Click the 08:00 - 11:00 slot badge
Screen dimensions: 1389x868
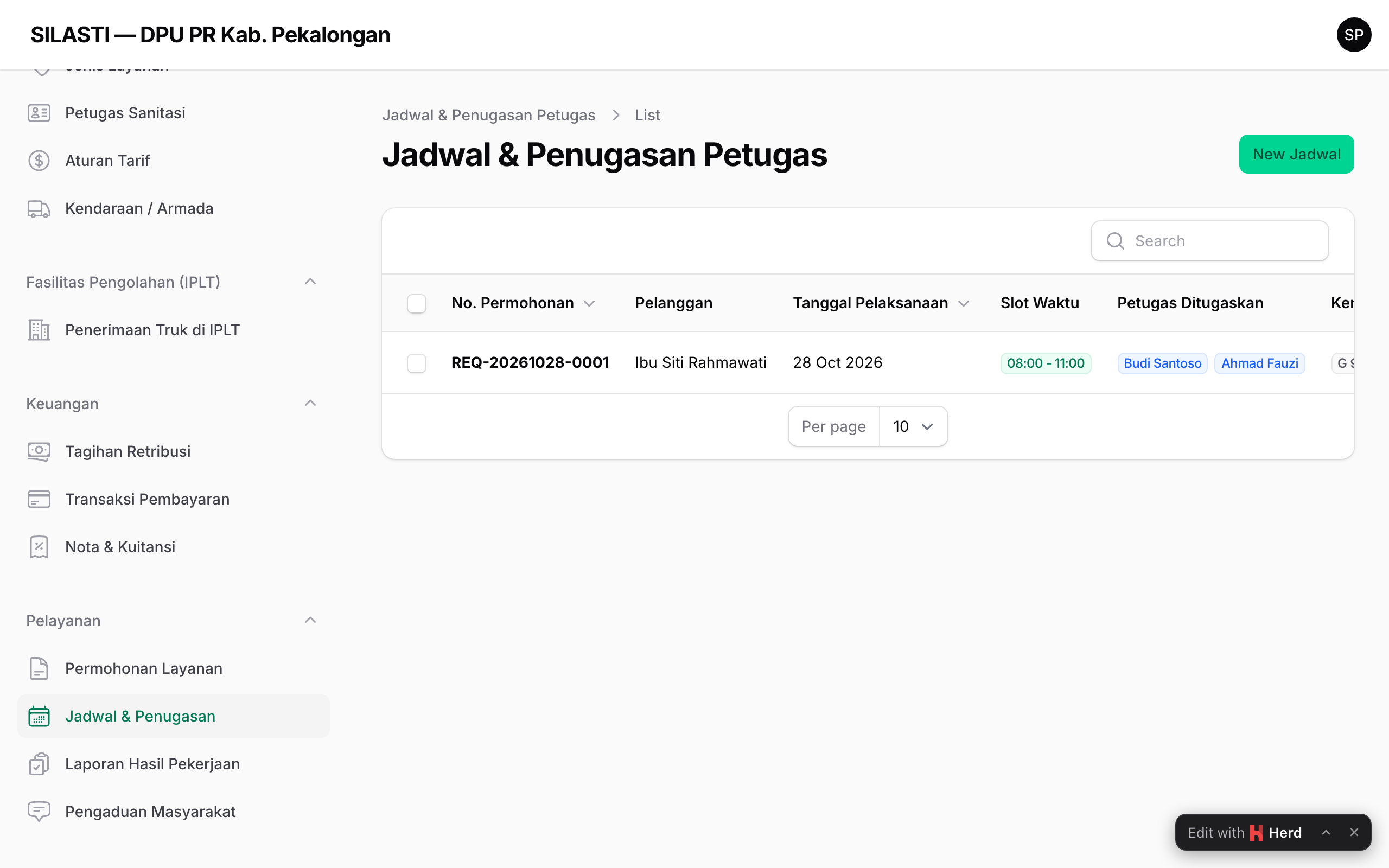[1045, 363]
